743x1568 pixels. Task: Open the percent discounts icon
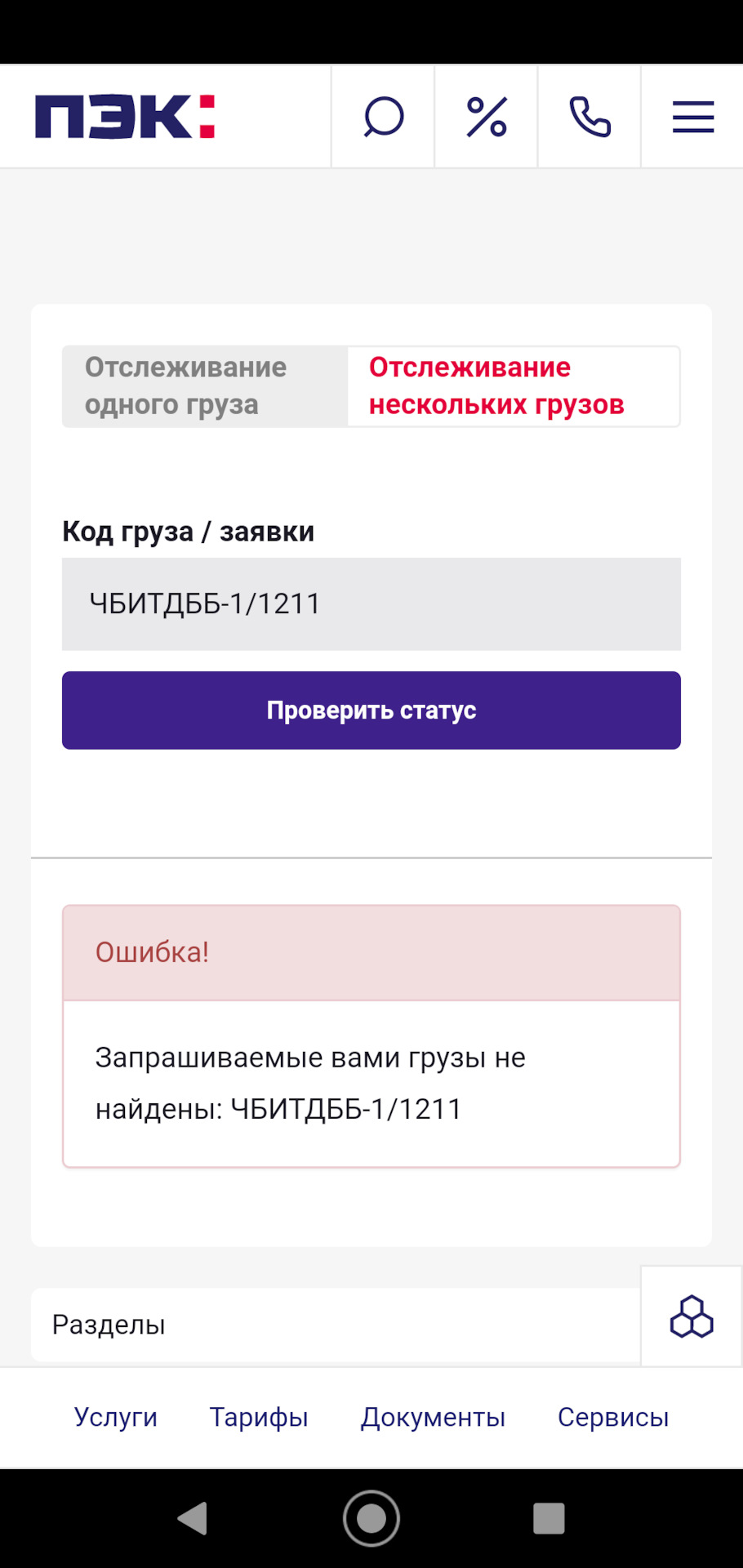[x=487, y=117]
